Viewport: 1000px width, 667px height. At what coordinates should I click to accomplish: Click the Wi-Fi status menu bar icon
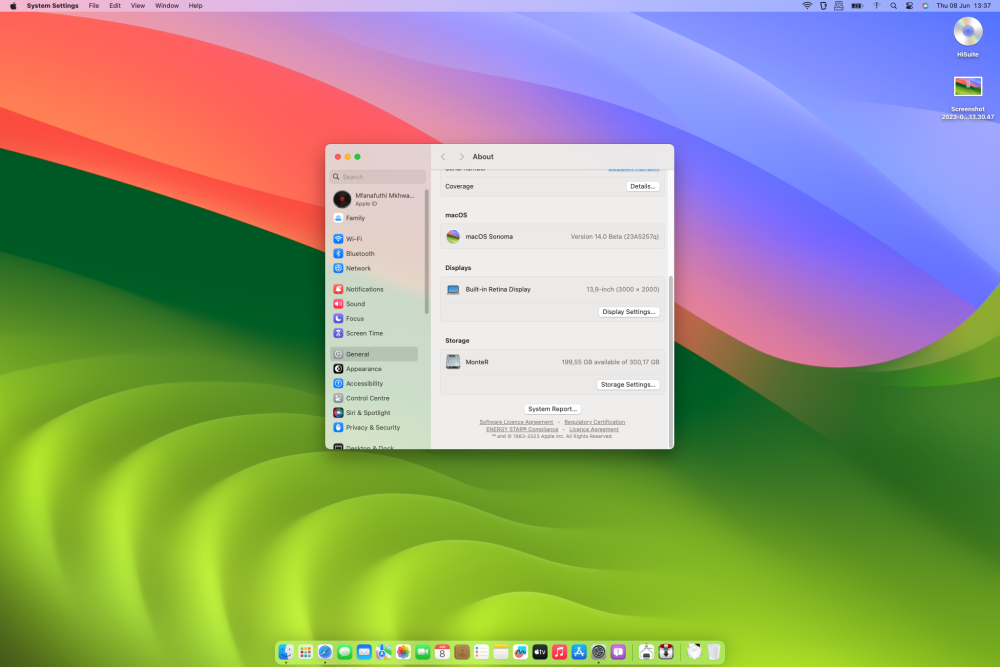coord(807,6)
